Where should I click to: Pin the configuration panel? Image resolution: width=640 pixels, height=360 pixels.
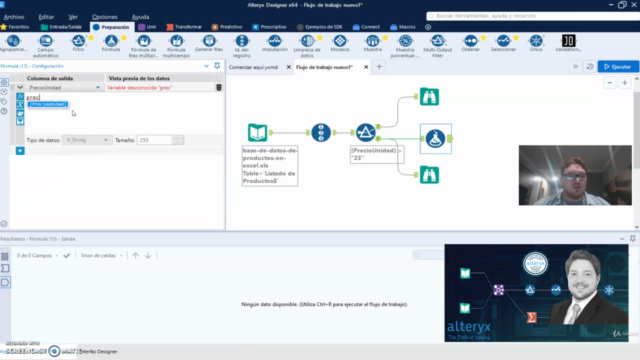(217, 66)
